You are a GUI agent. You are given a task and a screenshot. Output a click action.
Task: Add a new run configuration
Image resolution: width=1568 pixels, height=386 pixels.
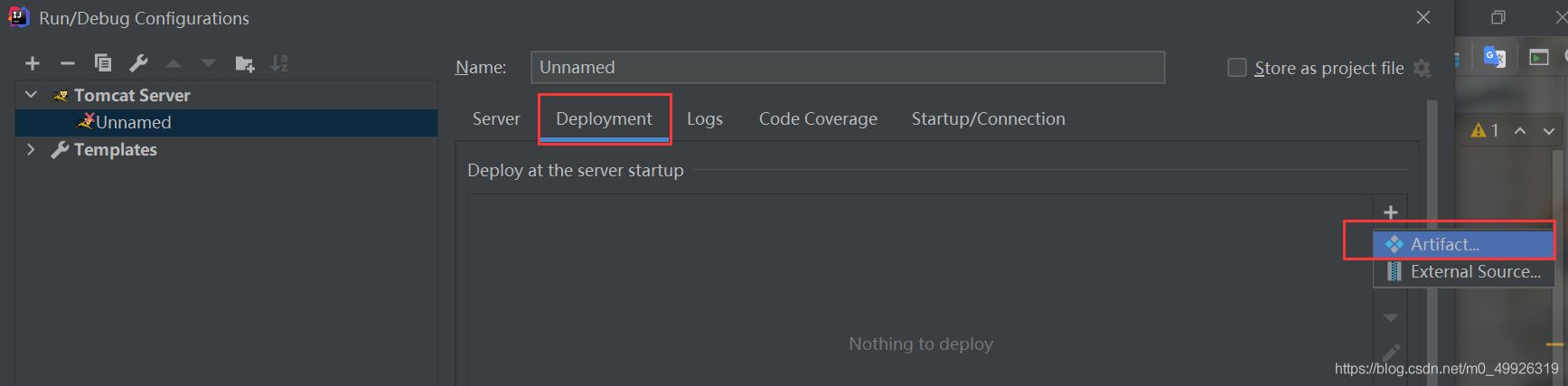(33, 63)
